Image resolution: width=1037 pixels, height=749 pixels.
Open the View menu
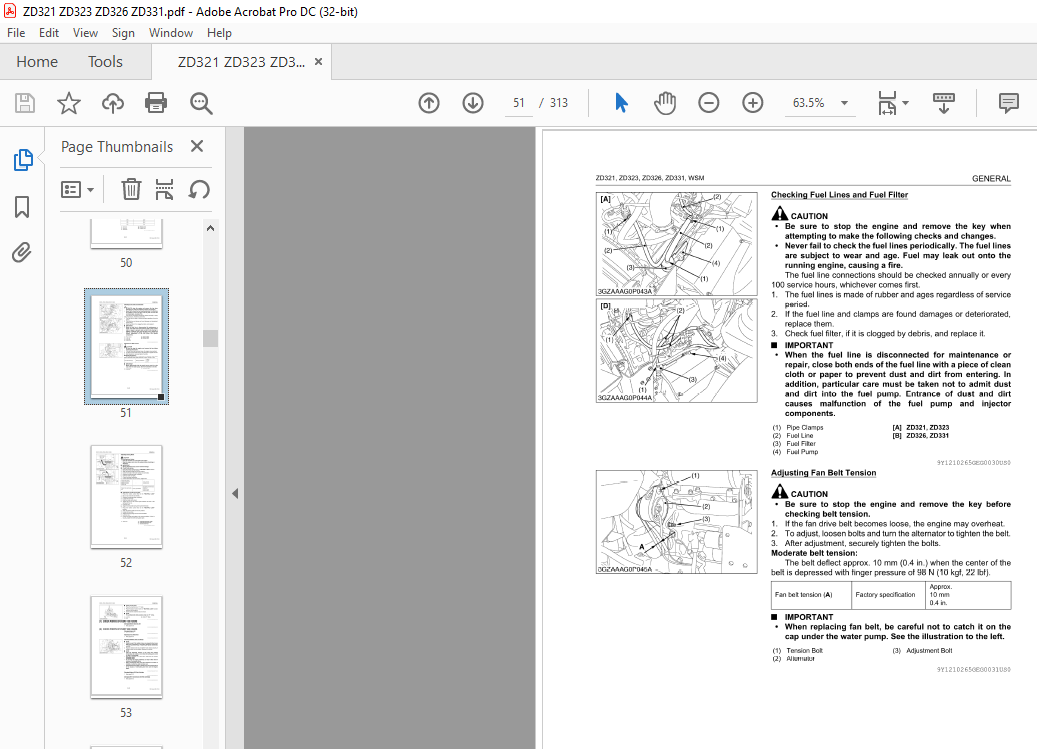[x=85, y=33]
